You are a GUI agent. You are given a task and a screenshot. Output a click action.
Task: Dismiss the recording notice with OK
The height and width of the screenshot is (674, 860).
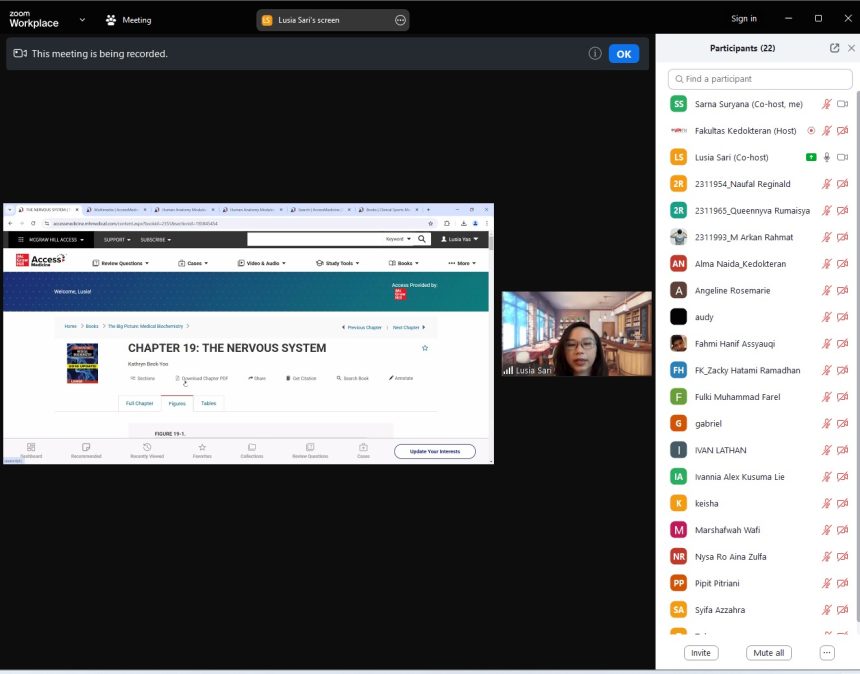coord(624,54)
